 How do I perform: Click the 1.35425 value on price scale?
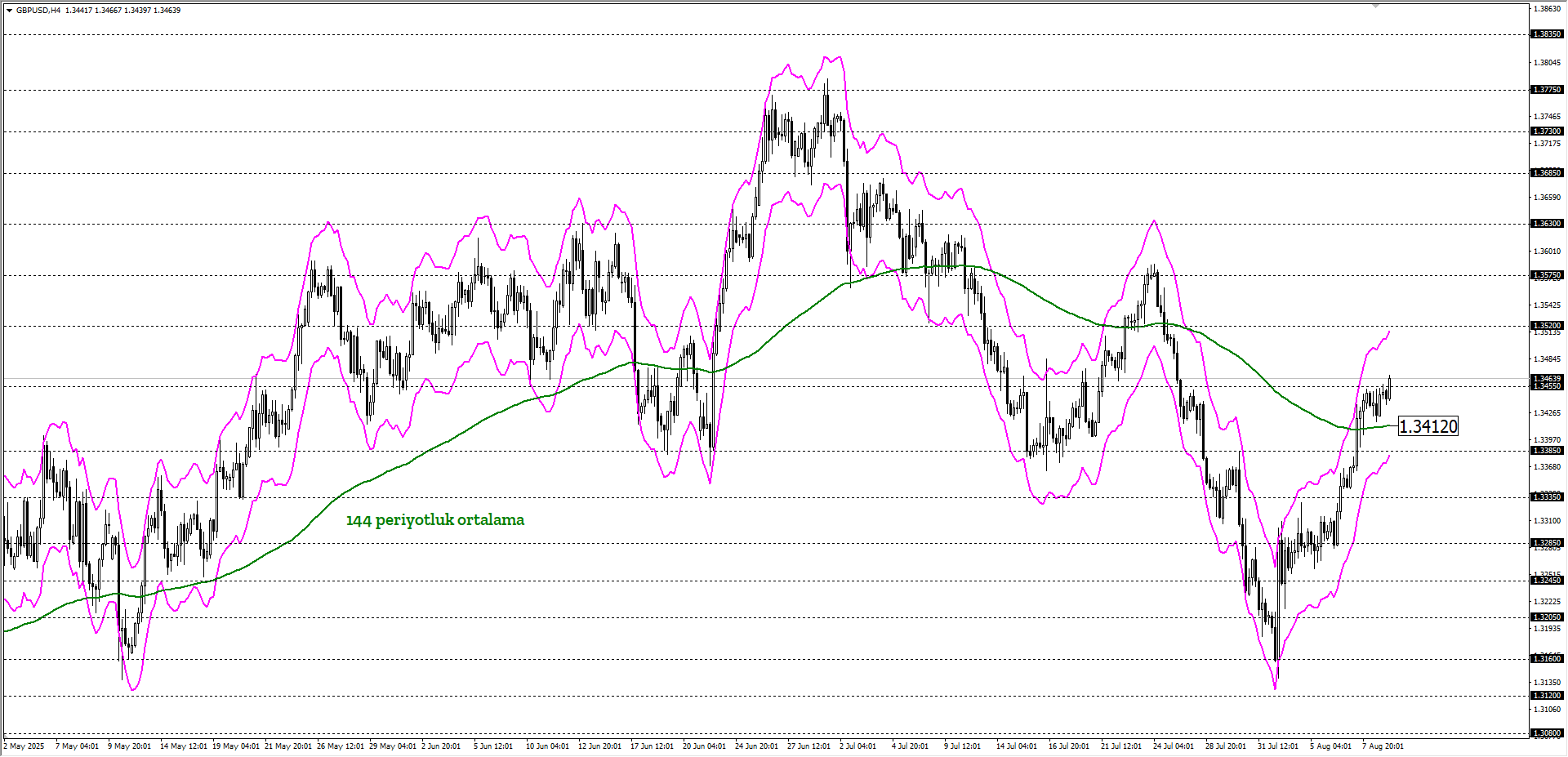coord(1548,305)
